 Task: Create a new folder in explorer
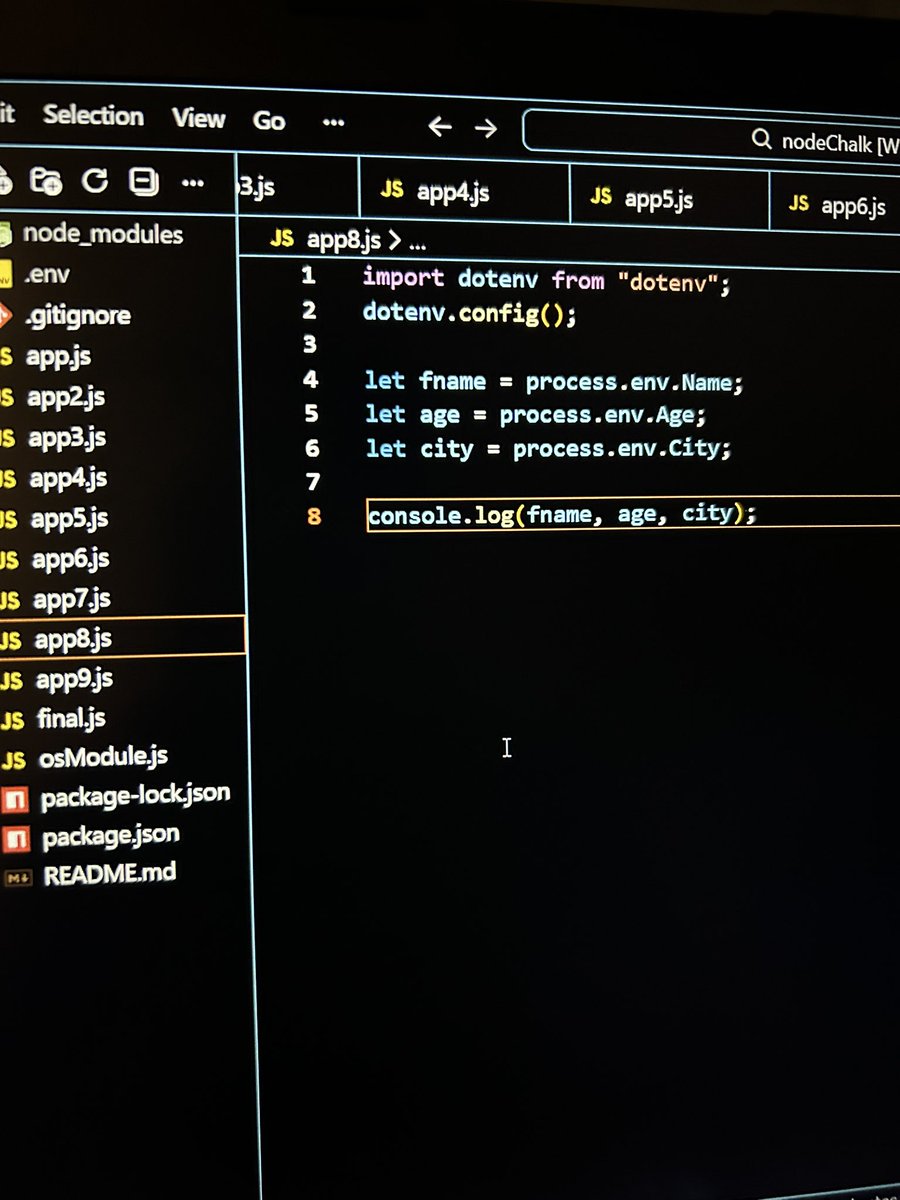click(46, 181)
